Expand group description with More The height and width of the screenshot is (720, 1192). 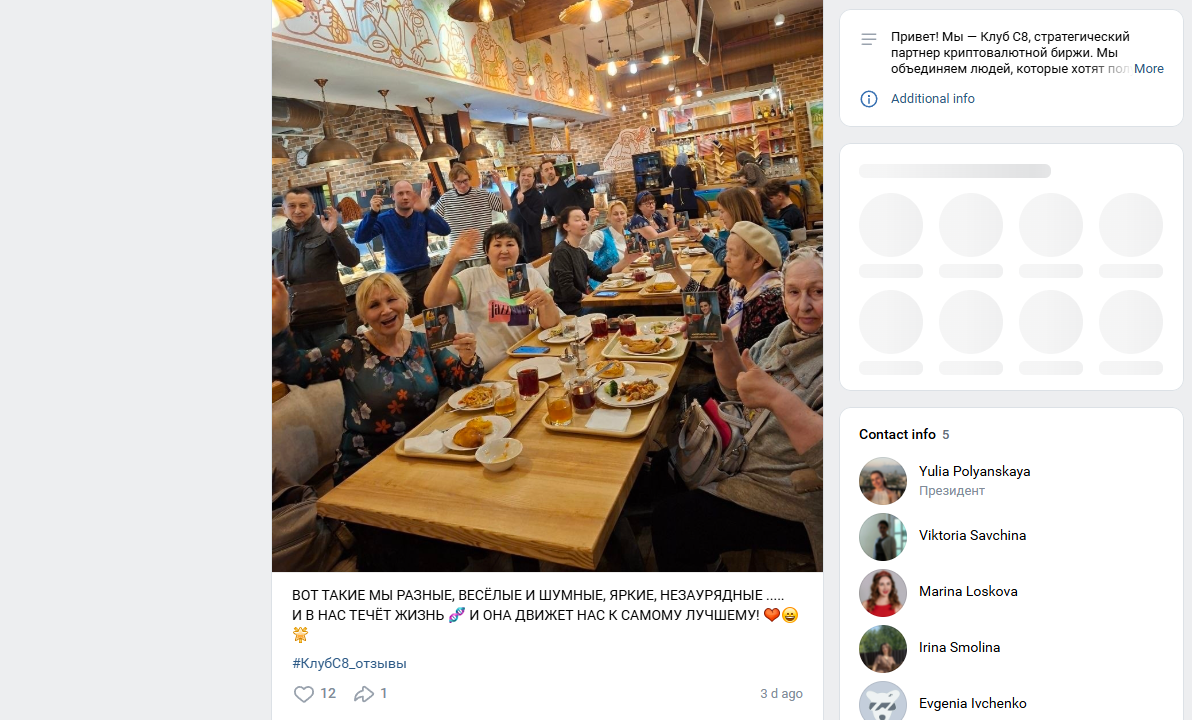(x=1148, y=68)
